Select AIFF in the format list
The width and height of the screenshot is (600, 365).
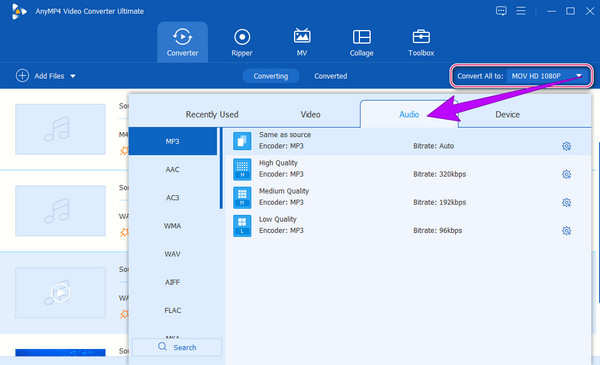[173, 282]
